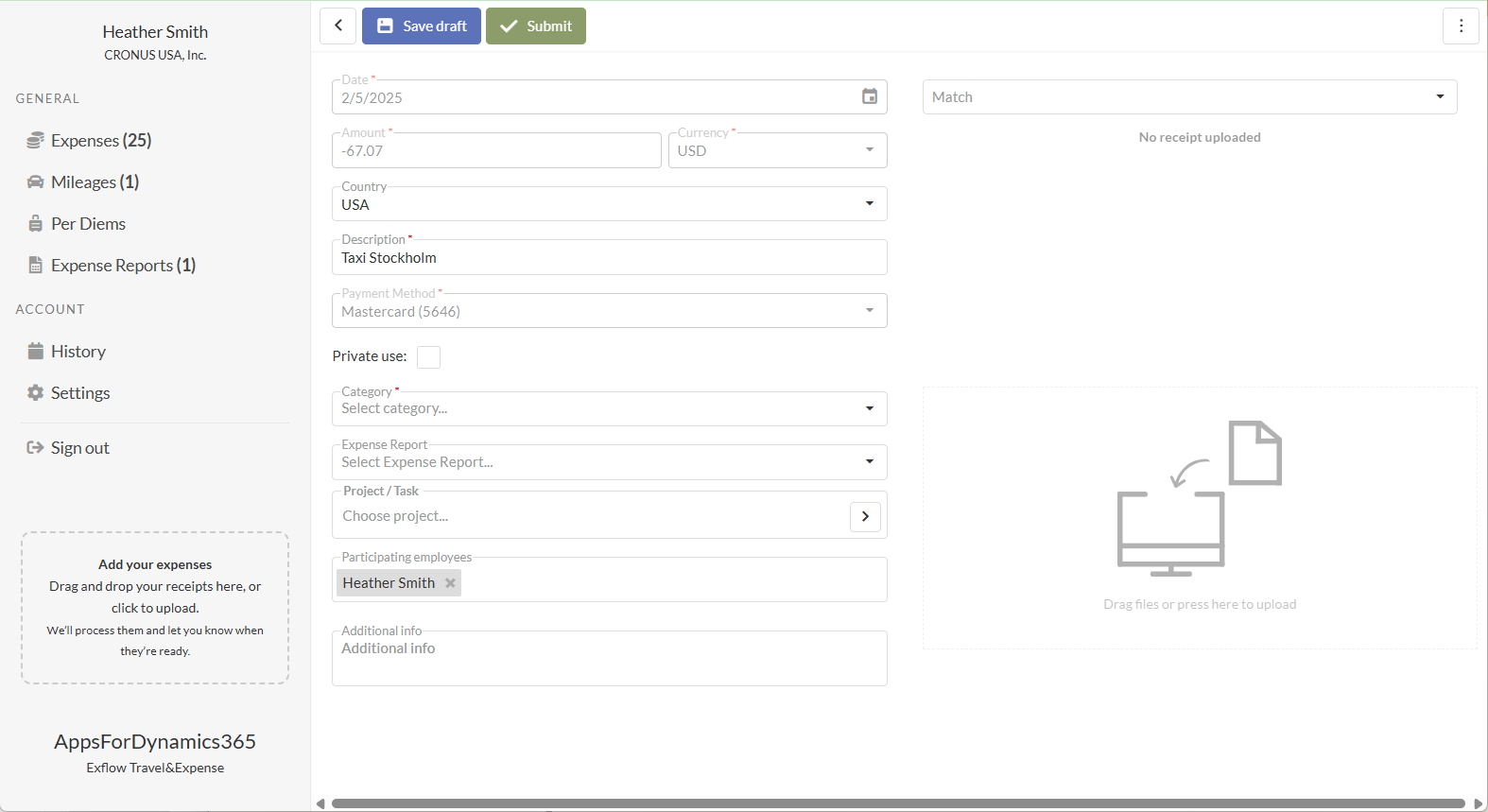Expand the Country dropdown
This screenshot has width=1488, height=812.
click(609, 204)
